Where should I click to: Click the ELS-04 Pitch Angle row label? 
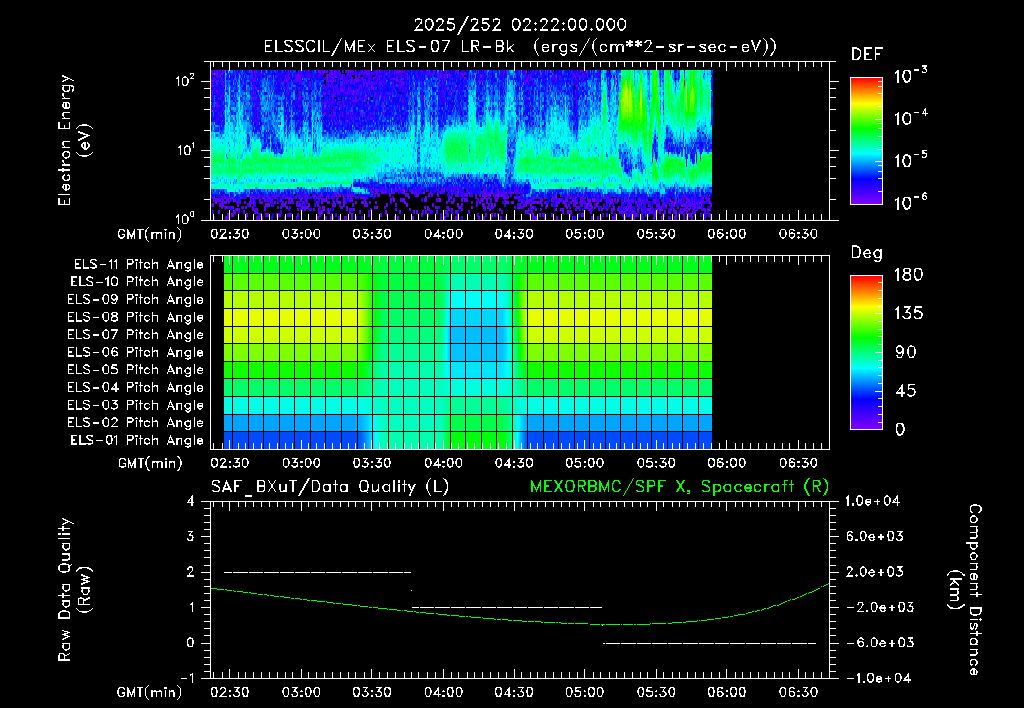(136, 387)
